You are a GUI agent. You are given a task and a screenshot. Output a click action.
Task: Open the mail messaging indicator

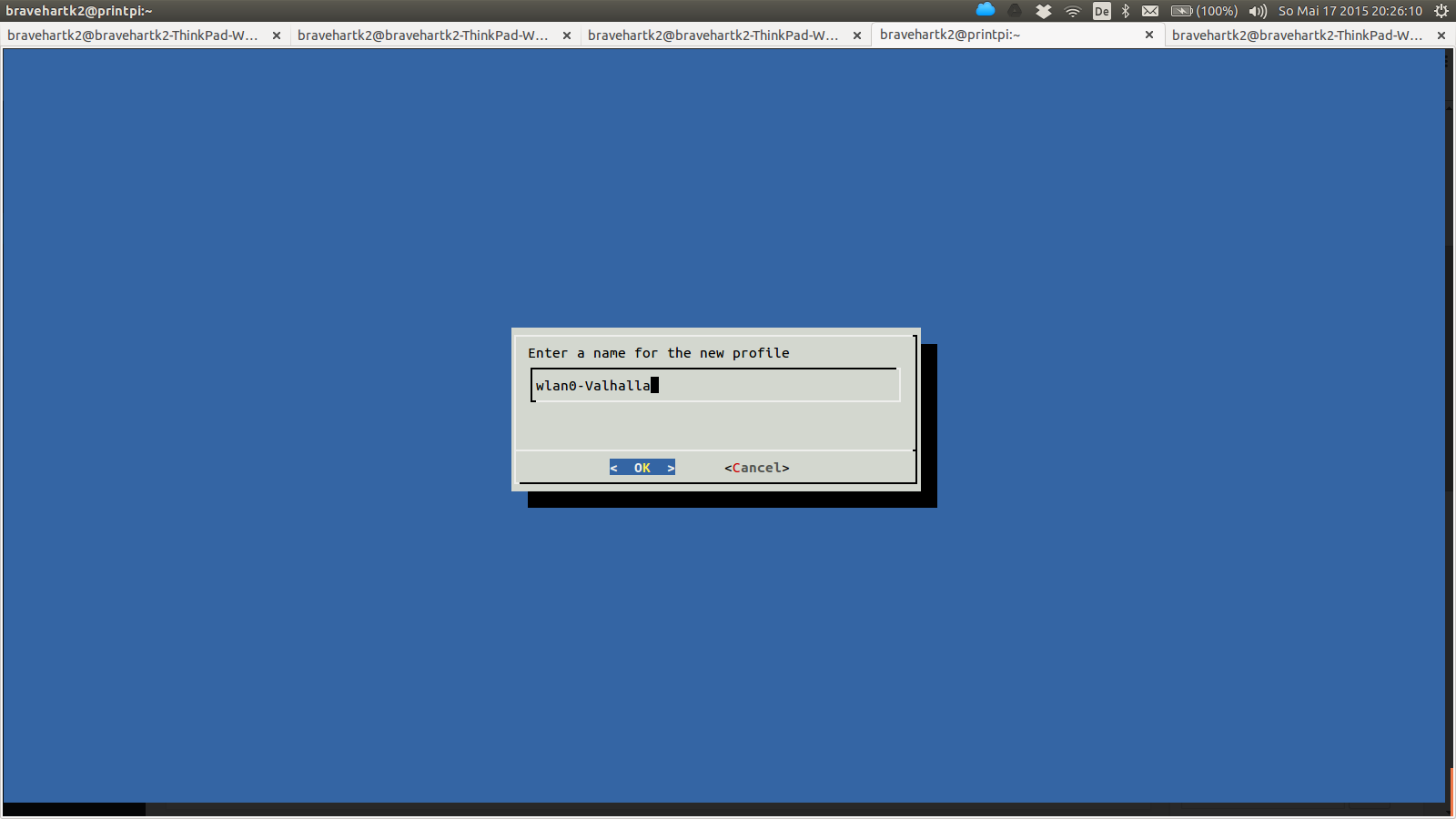point(1150,11)
